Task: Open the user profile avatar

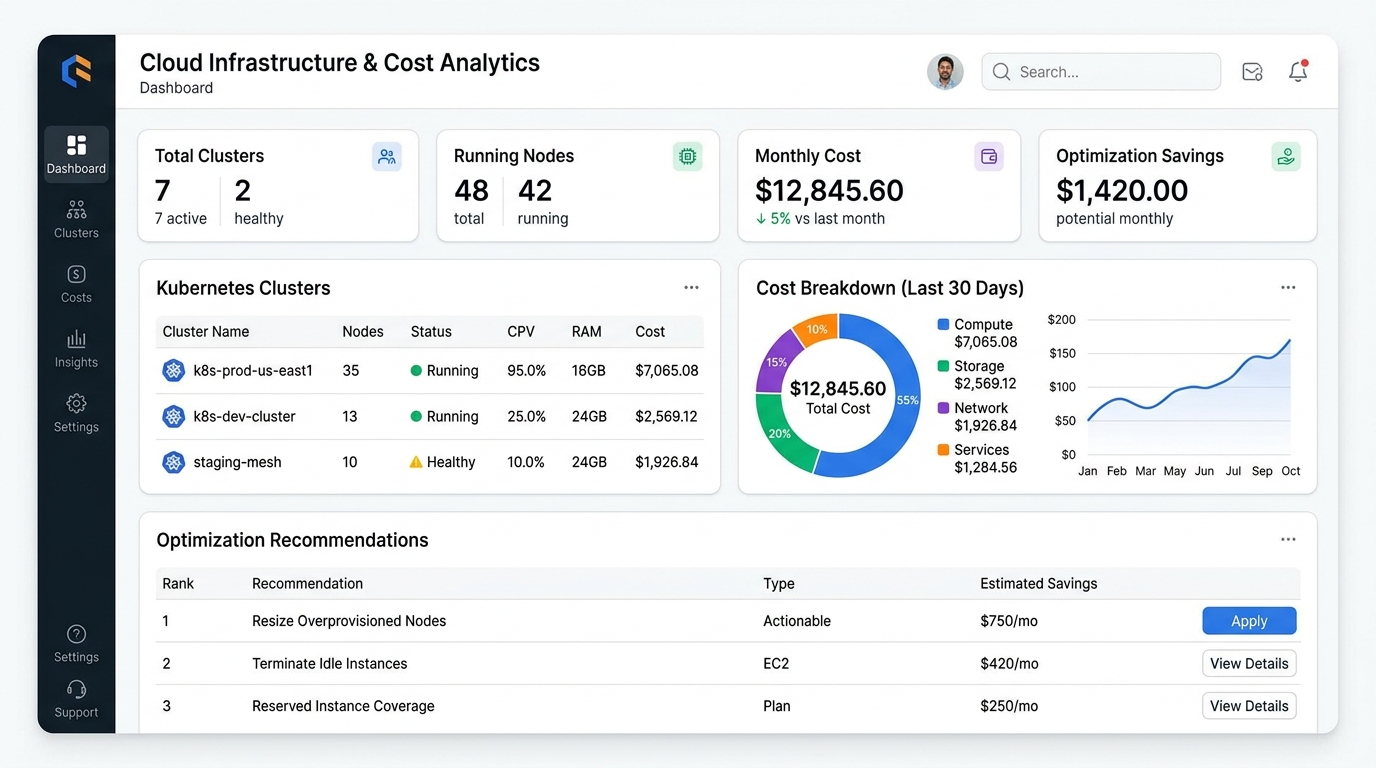Action: [x=945, y=72]
